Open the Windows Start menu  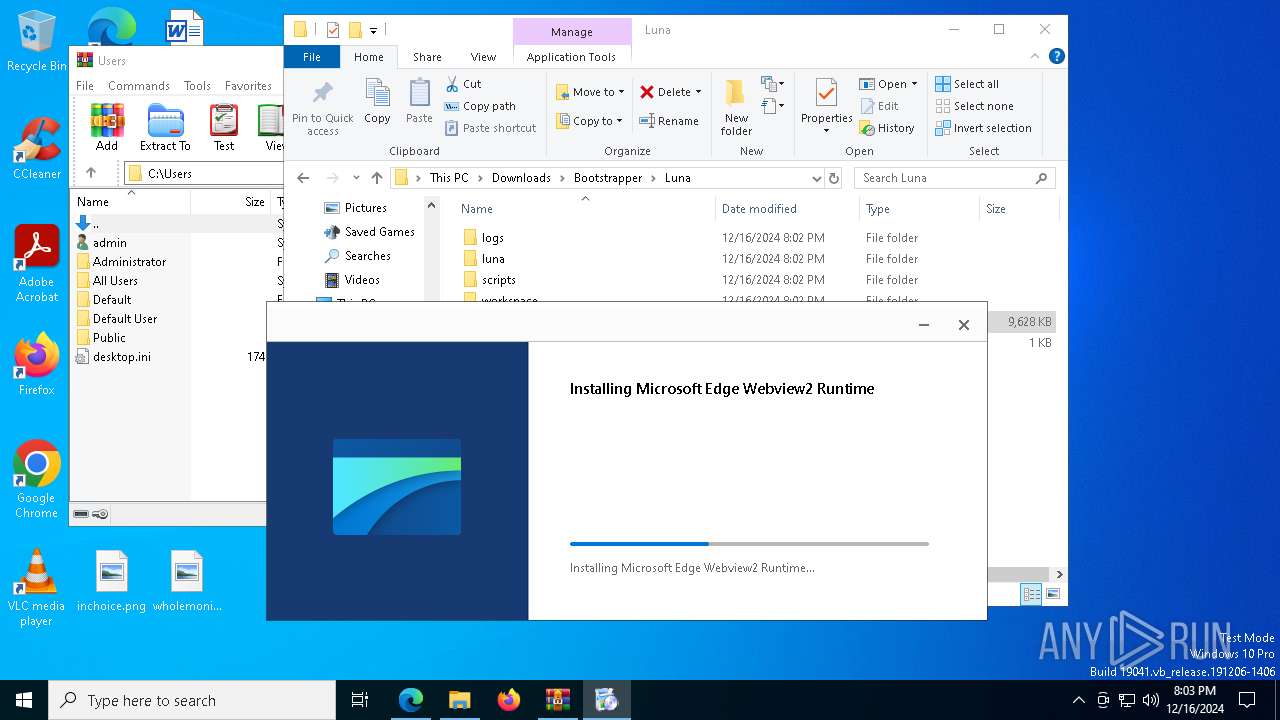24,700
